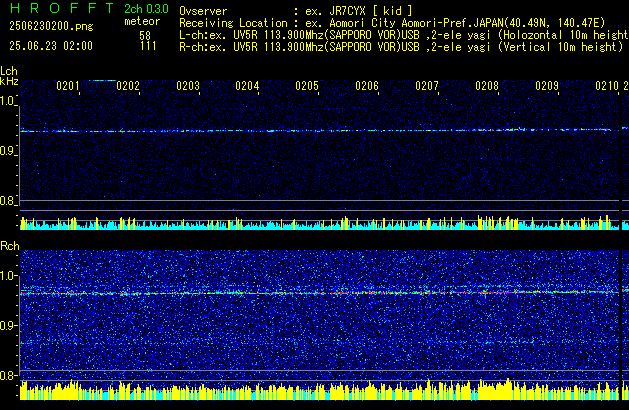Screen dimensions: 629x410
Task: Click the 1.0 frequency label on Lch axis
Action: tap(7, 101)
